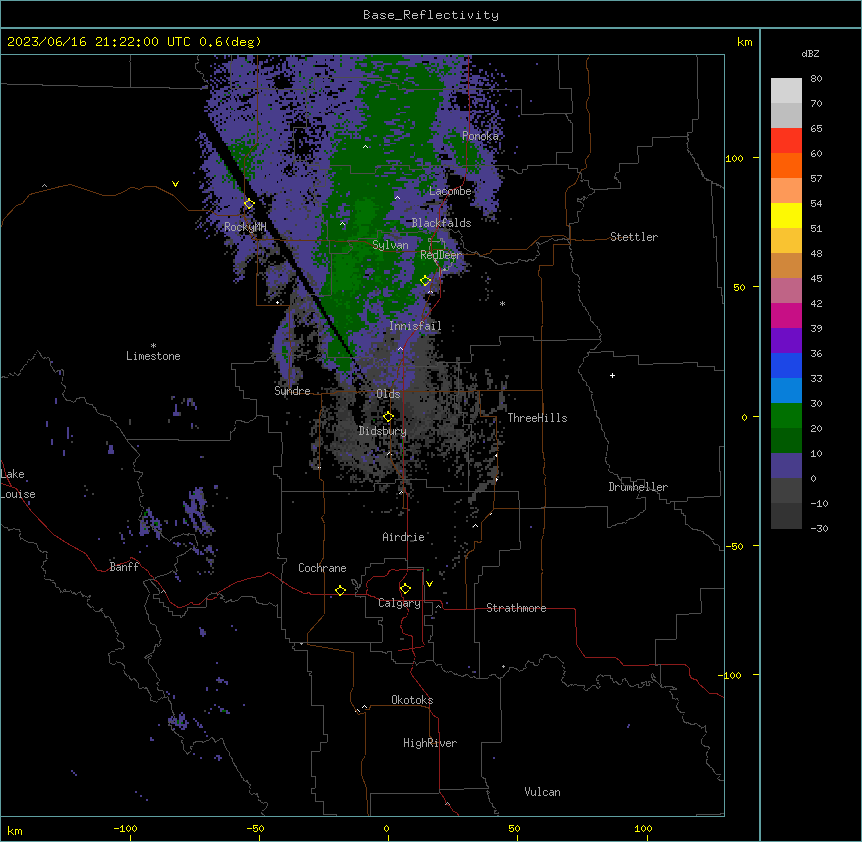
Task: Select the Sundre label
Action: [x=292, y=391]
